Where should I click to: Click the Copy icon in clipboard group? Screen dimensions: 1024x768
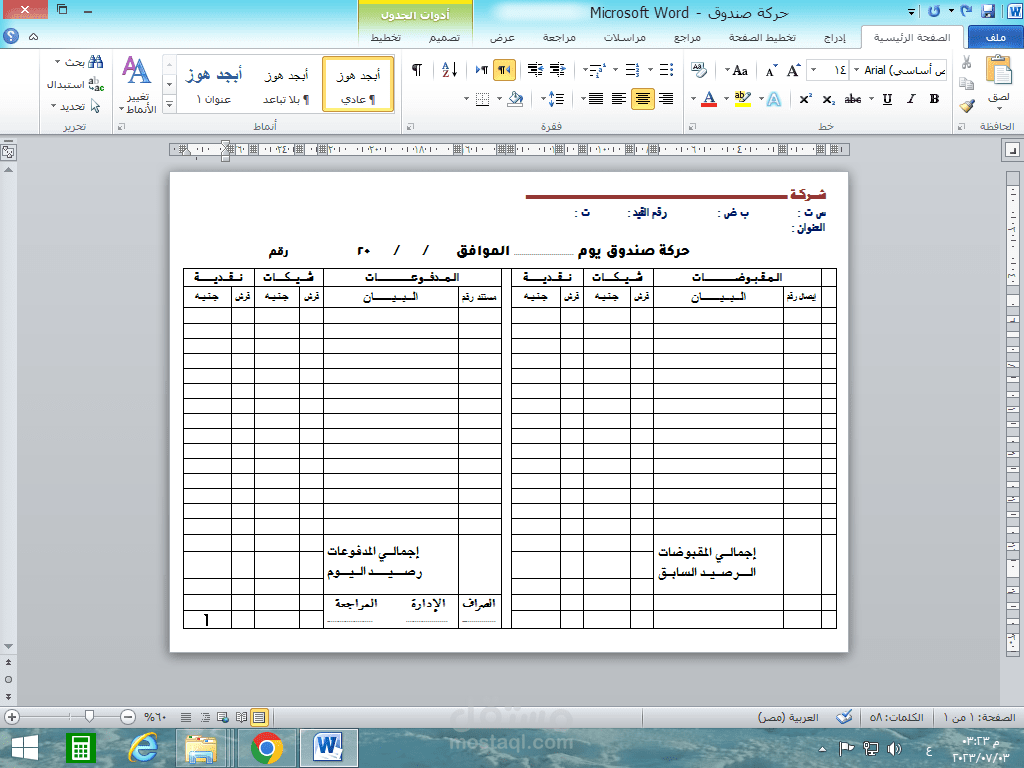pyautogui.click(x=967, y=84)
